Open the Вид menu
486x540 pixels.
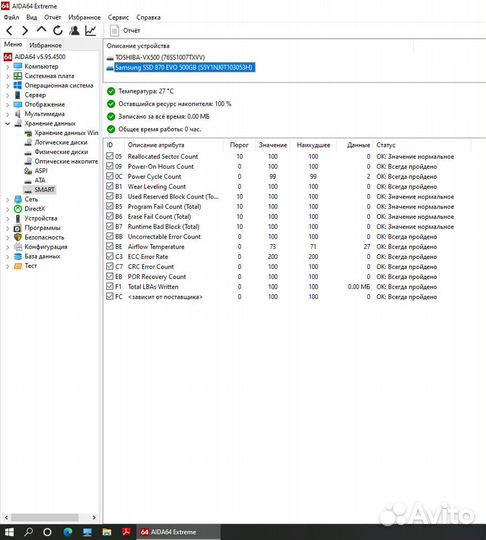pyautogui.click(x=32, y=17)
